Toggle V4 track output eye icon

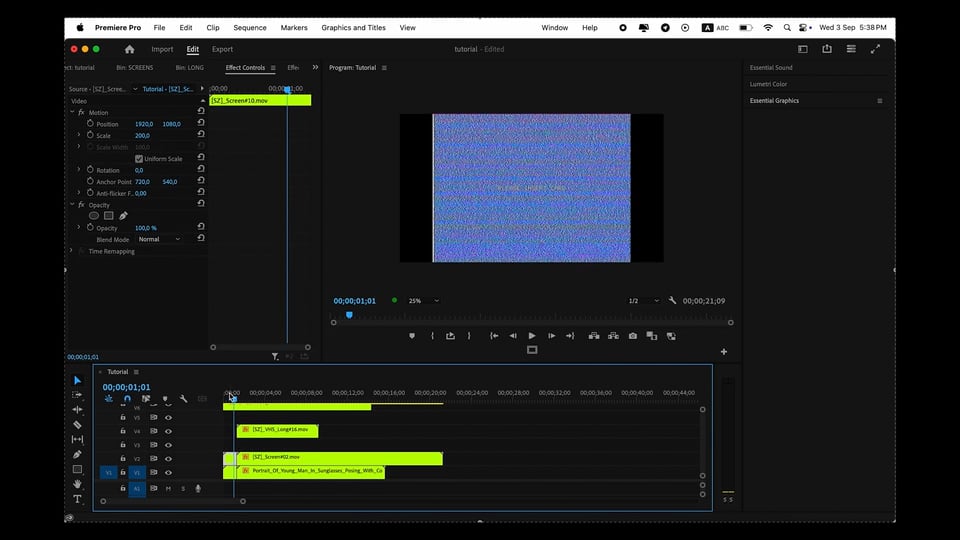click(x=168, y=431)
